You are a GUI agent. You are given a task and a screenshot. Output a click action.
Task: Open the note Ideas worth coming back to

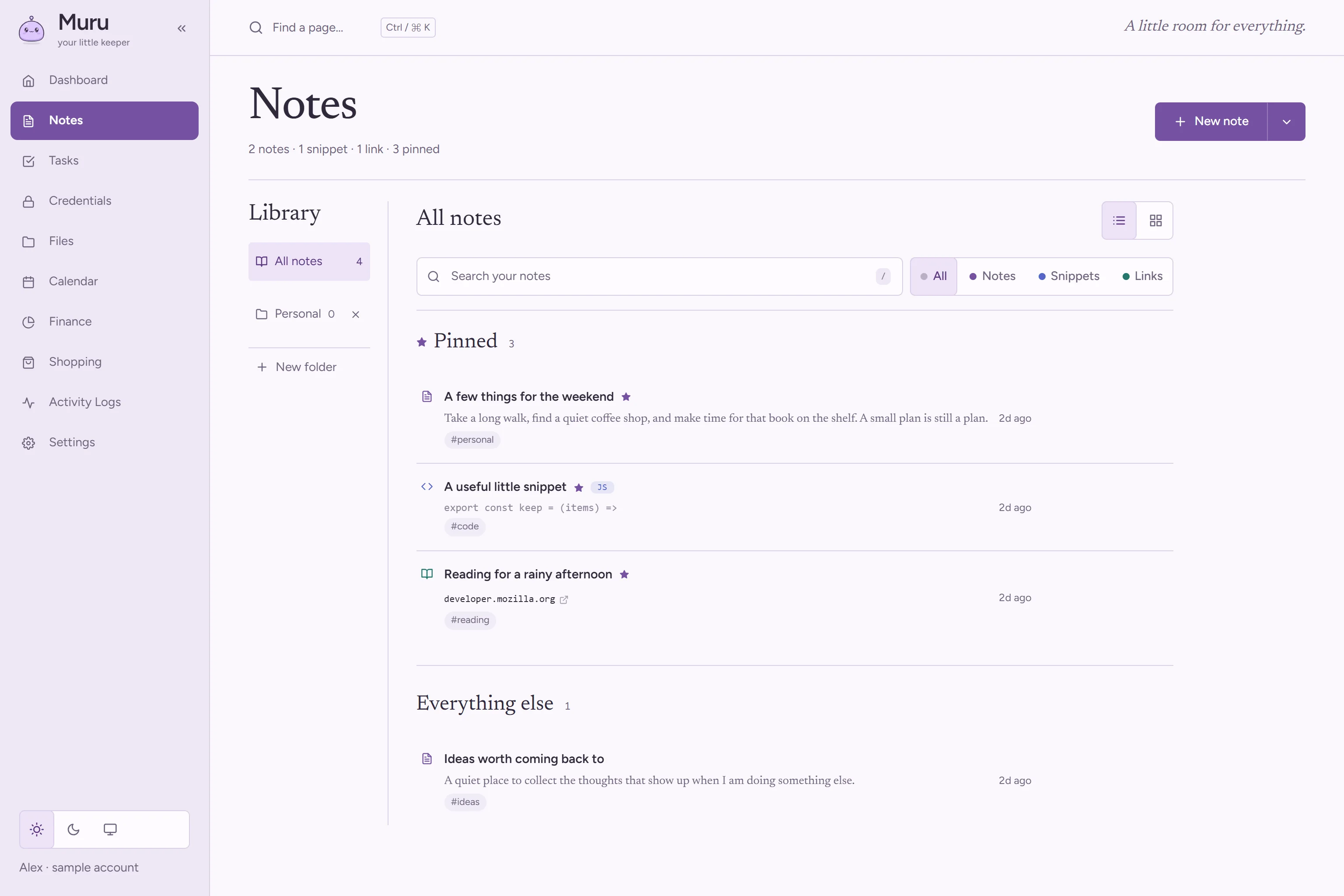(x=524, y=759)
